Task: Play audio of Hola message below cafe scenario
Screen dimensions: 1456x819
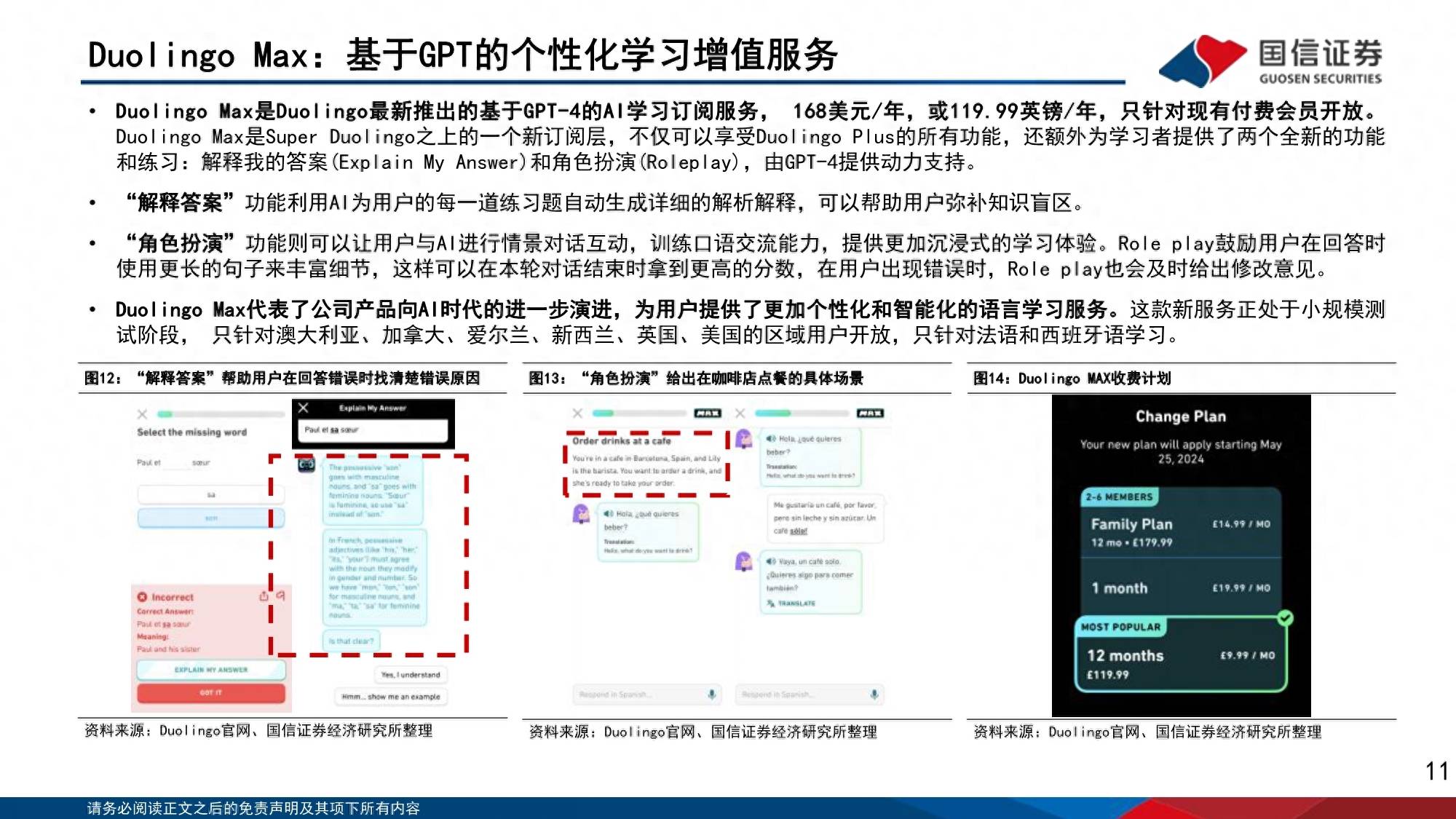Action: (x=609, y=513)
